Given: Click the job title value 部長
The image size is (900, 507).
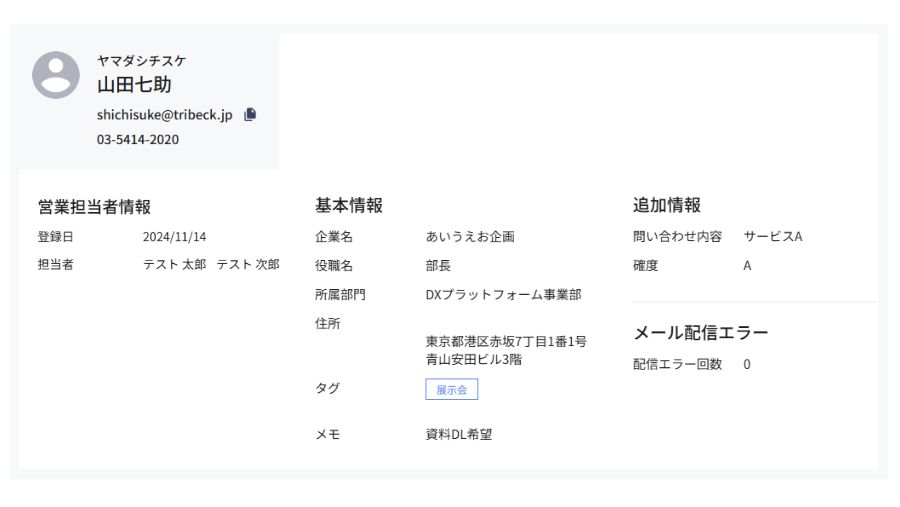Looking at the screenshot, I should (438, 266).
